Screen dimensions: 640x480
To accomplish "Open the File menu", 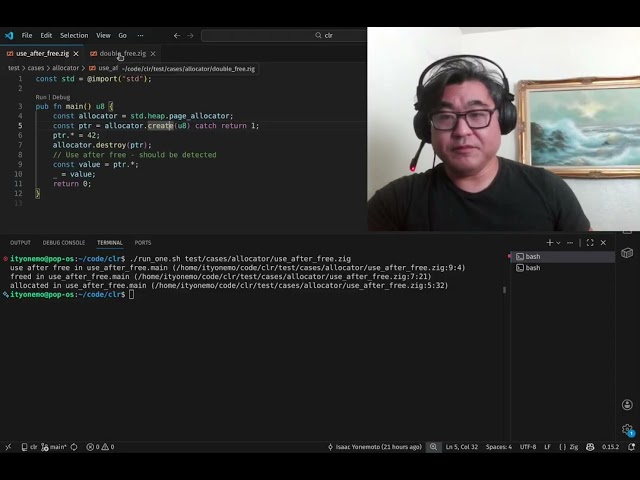I will point(27,36).
